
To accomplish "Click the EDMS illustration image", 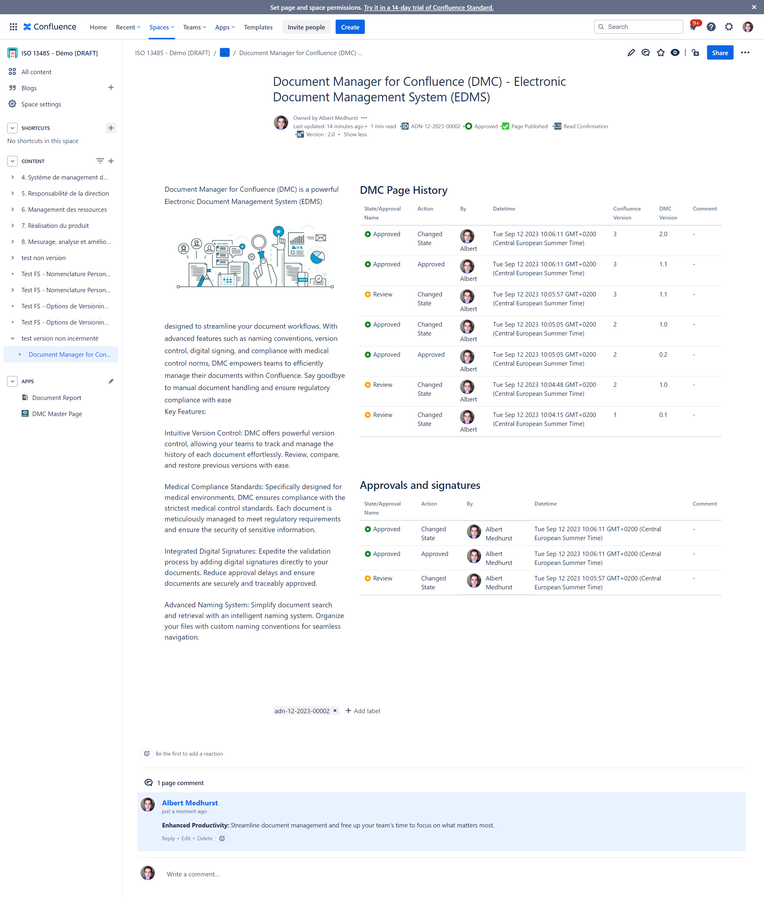I will 254,256.
